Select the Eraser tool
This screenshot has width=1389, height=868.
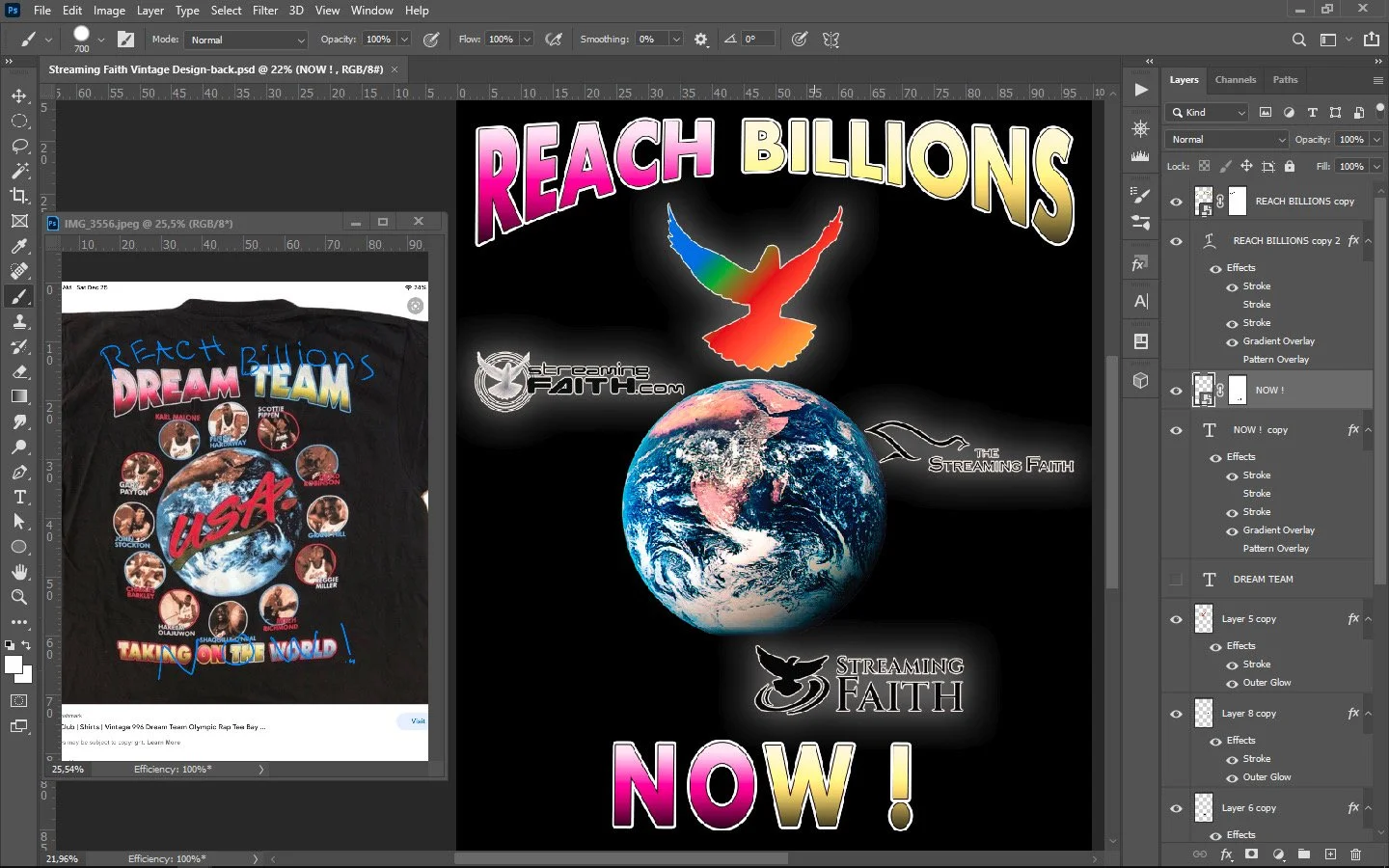point(19,372)
